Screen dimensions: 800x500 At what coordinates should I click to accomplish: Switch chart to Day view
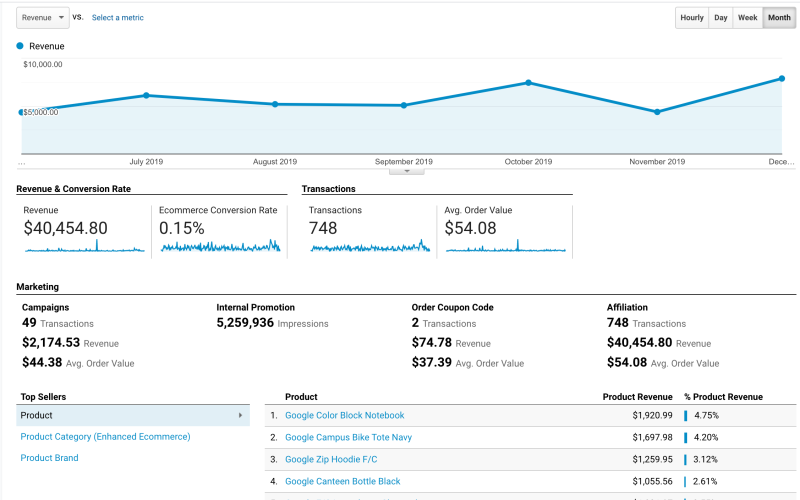[720, 18]
